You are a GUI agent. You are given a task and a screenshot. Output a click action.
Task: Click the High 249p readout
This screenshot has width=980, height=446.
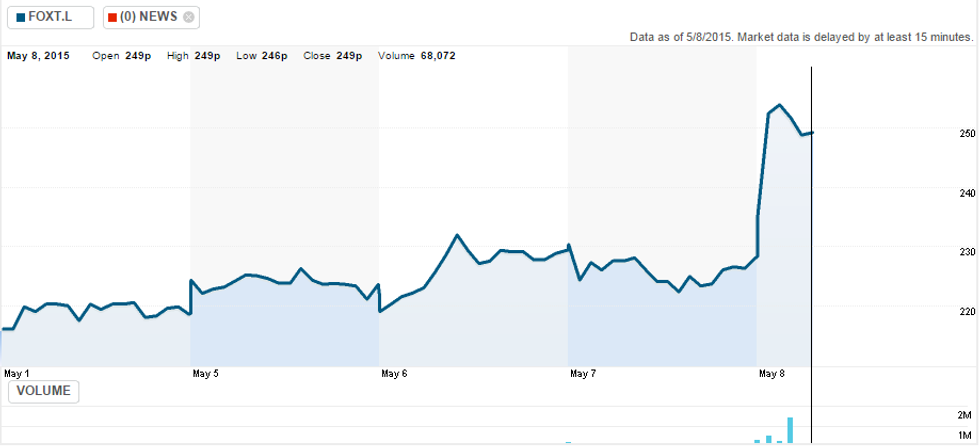click(194, 56)
